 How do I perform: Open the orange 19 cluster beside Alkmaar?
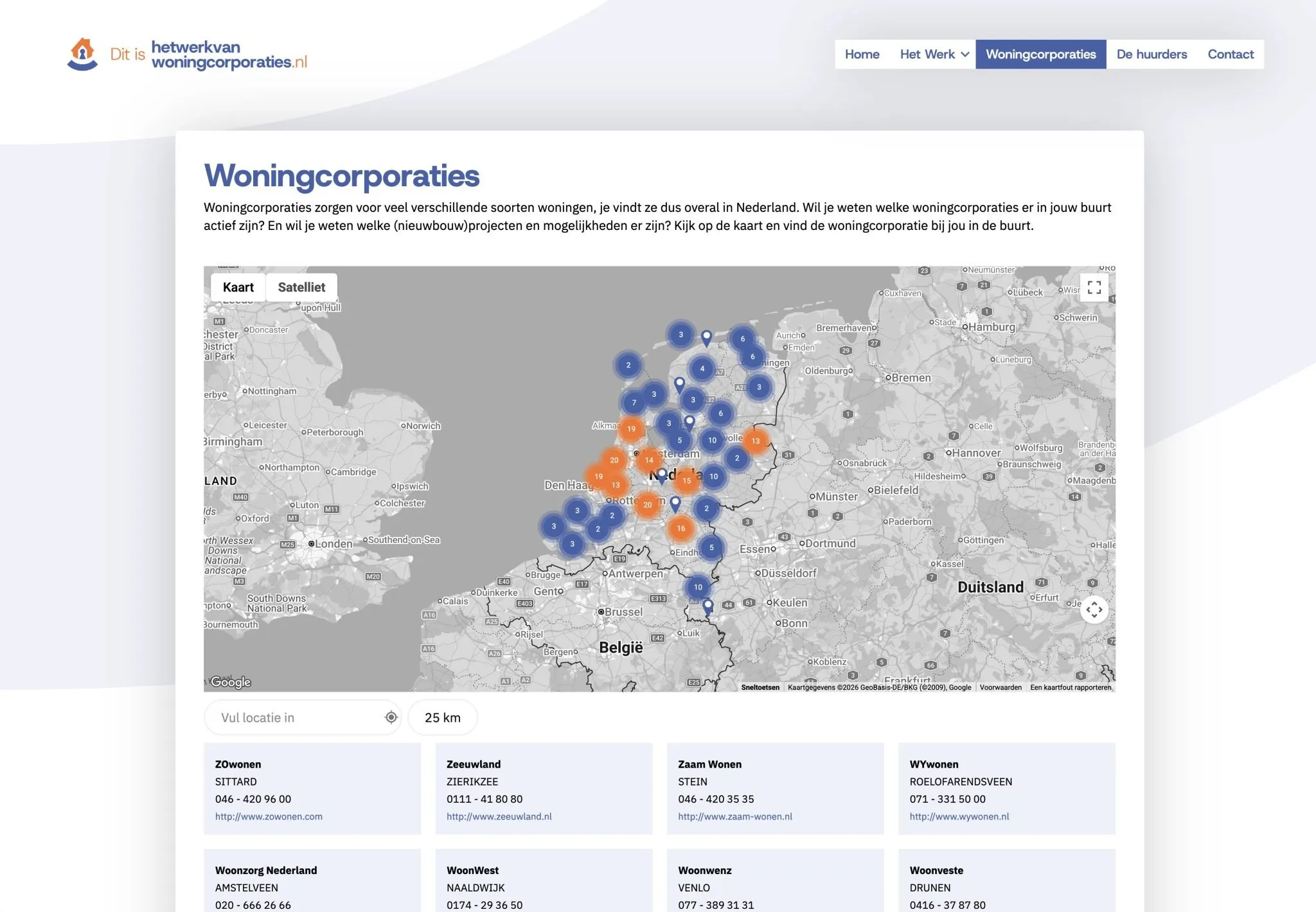(x=632, y=428)
